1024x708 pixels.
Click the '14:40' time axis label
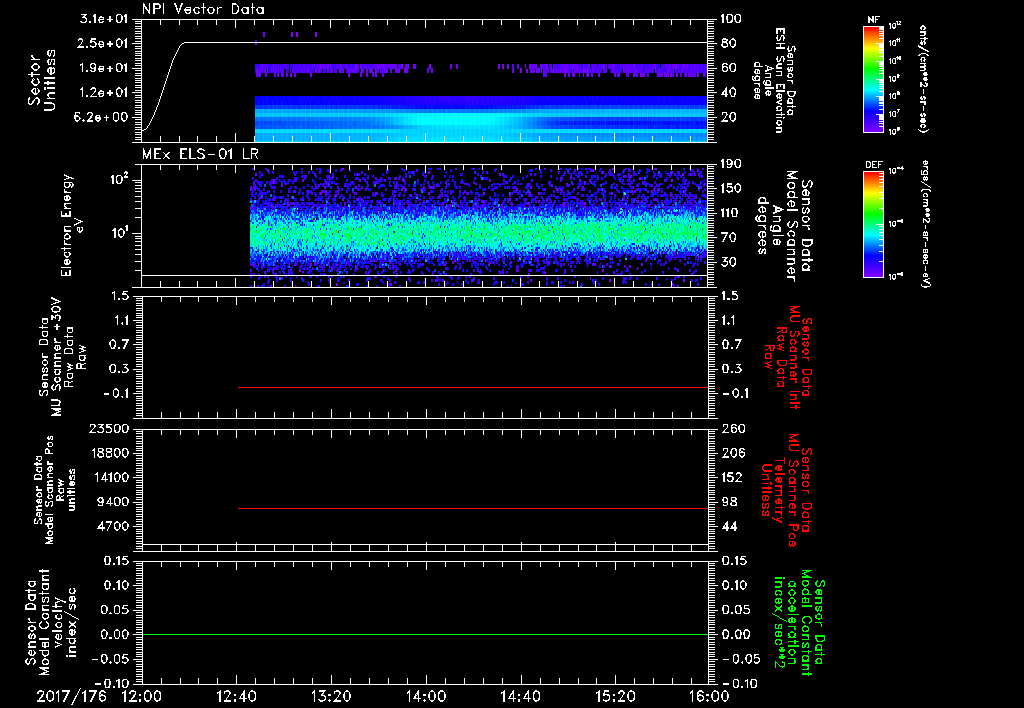click(x=520, y=696)
